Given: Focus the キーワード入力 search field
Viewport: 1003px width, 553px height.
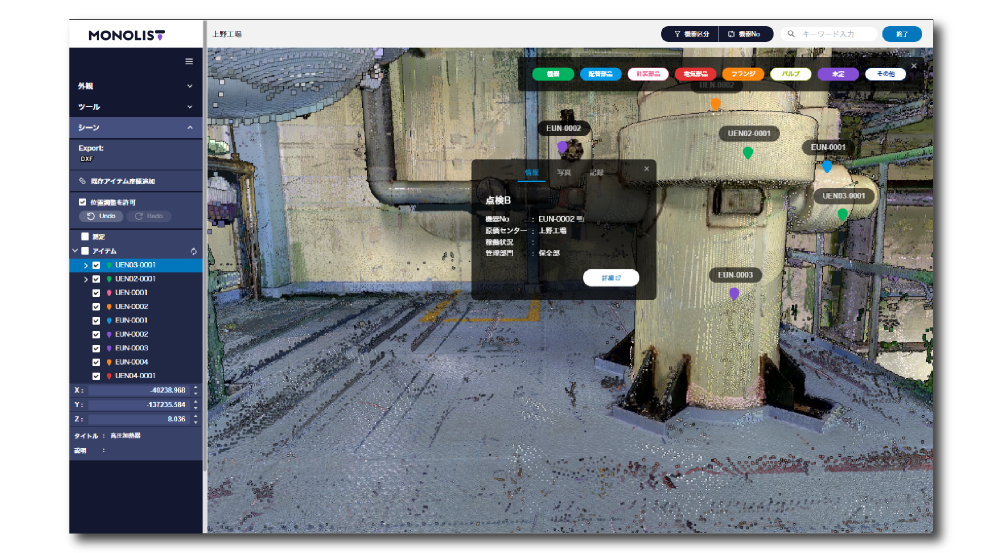Looking at the screenshot, I should [829, 34].
